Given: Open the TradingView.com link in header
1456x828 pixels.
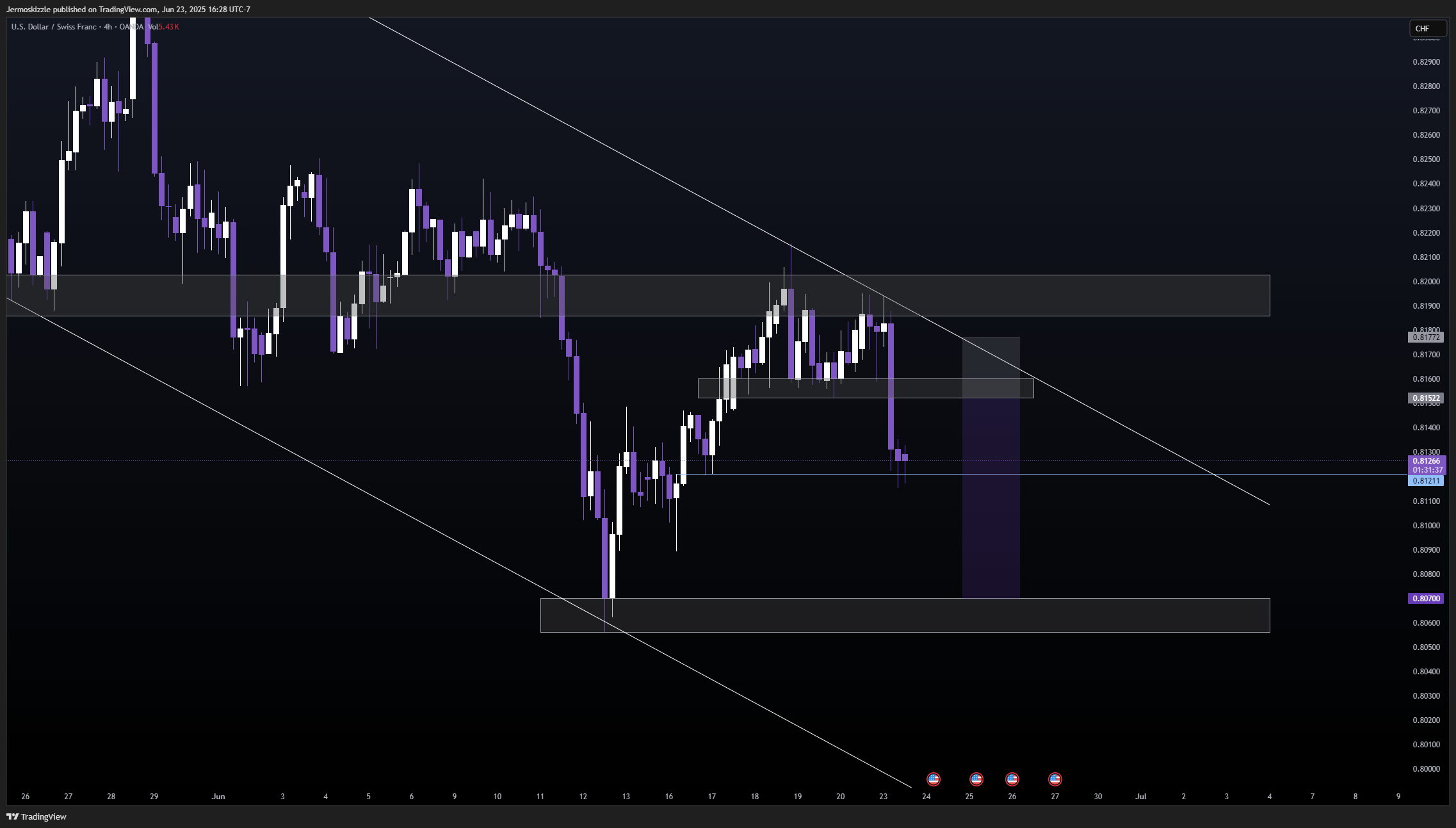Looking at the screenshot, I should click(128, 10).
